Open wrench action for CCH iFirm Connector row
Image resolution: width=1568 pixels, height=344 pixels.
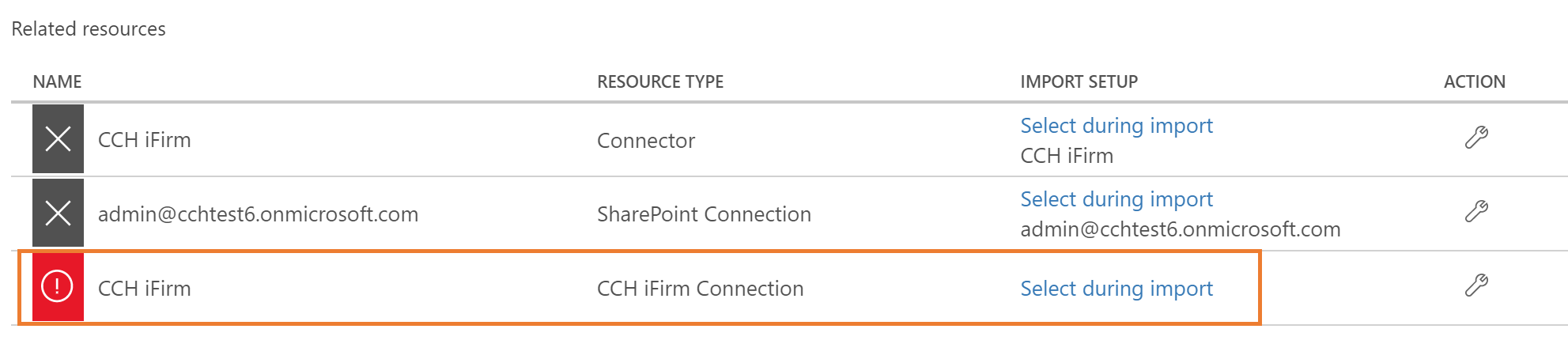(1475, 138)
